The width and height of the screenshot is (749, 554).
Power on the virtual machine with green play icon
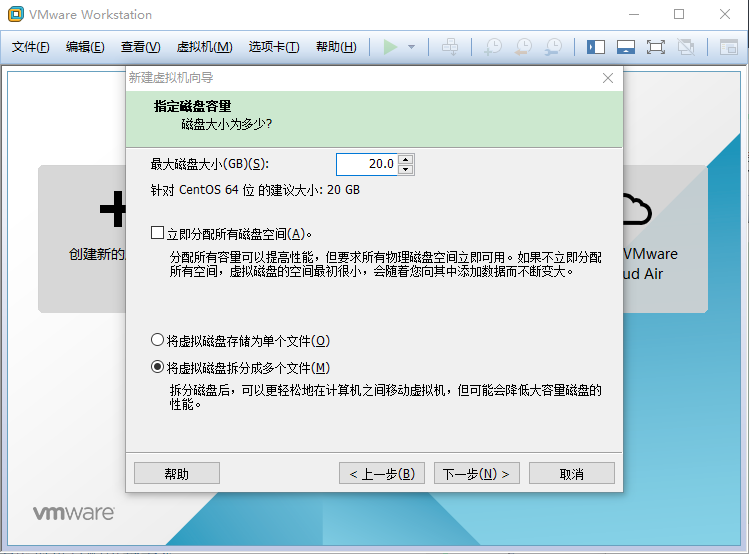390,47
